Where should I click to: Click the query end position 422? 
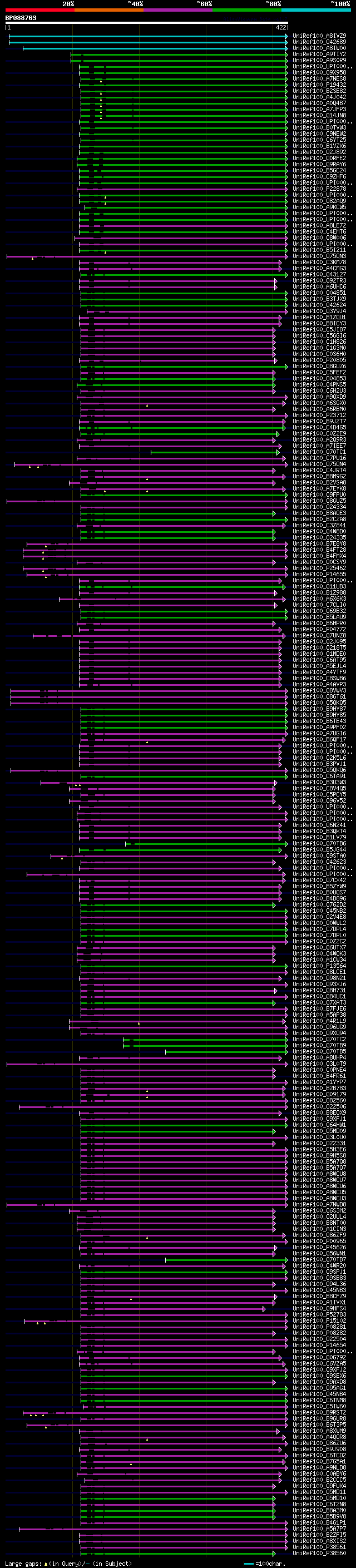[280, 27]
